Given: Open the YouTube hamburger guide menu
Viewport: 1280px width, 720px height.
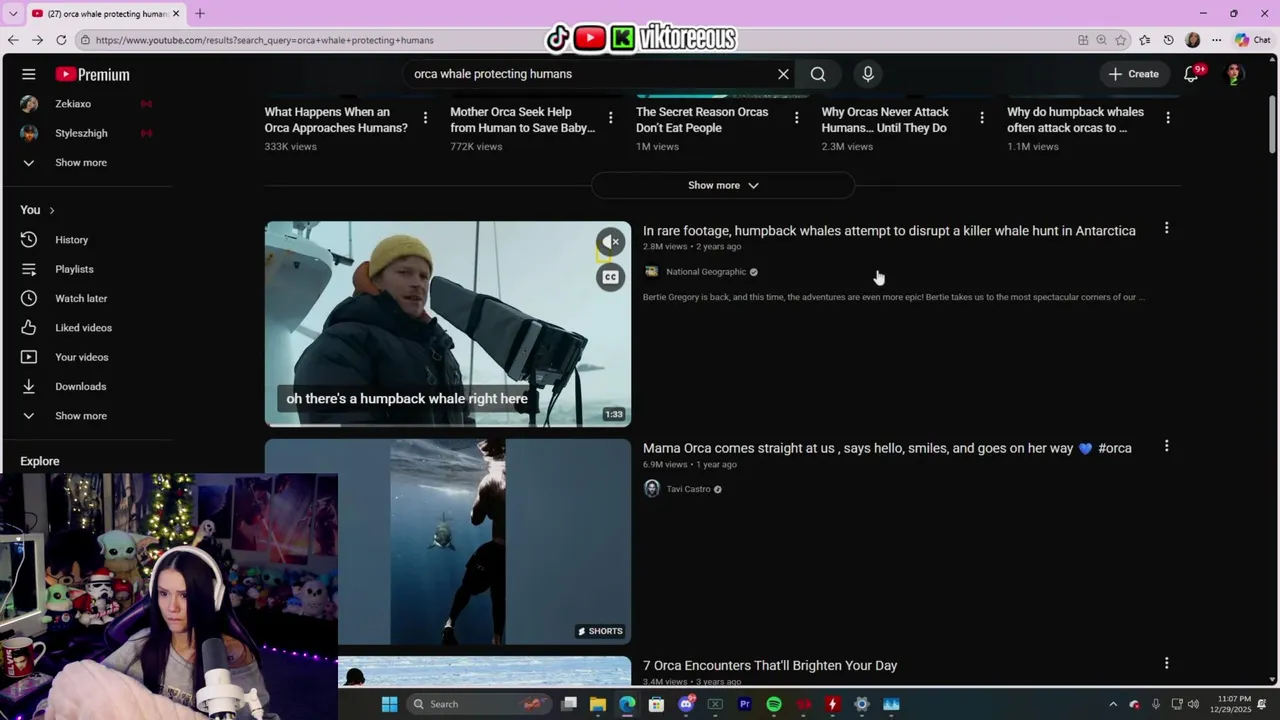Looking at the screenshot, I should 29,74.
